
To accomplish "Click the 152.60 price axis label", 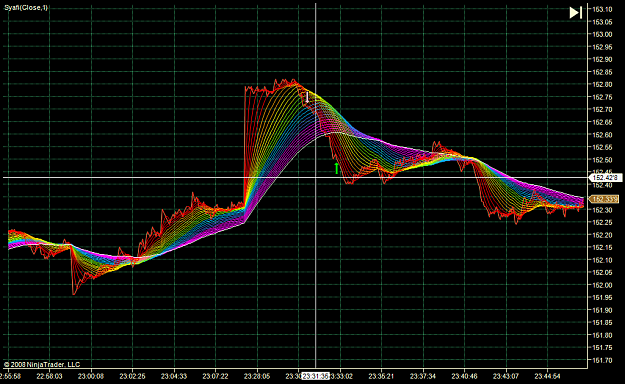I will click(602, 135).
